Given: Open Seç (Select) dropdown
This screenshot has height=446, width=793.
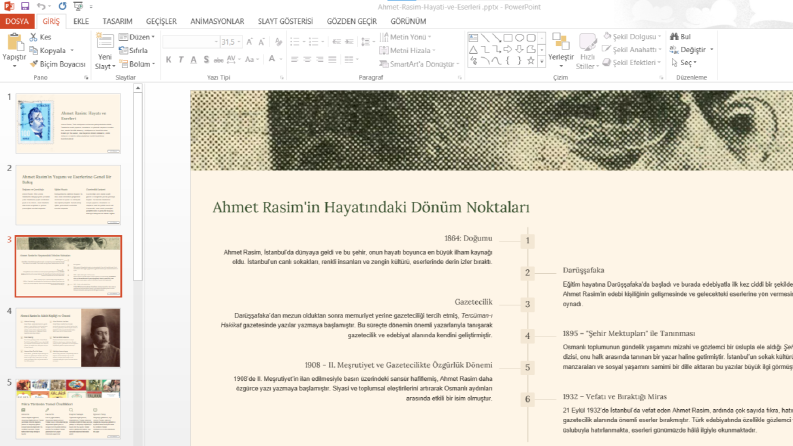Looking at the screenshot, I should tap(684, 63).
